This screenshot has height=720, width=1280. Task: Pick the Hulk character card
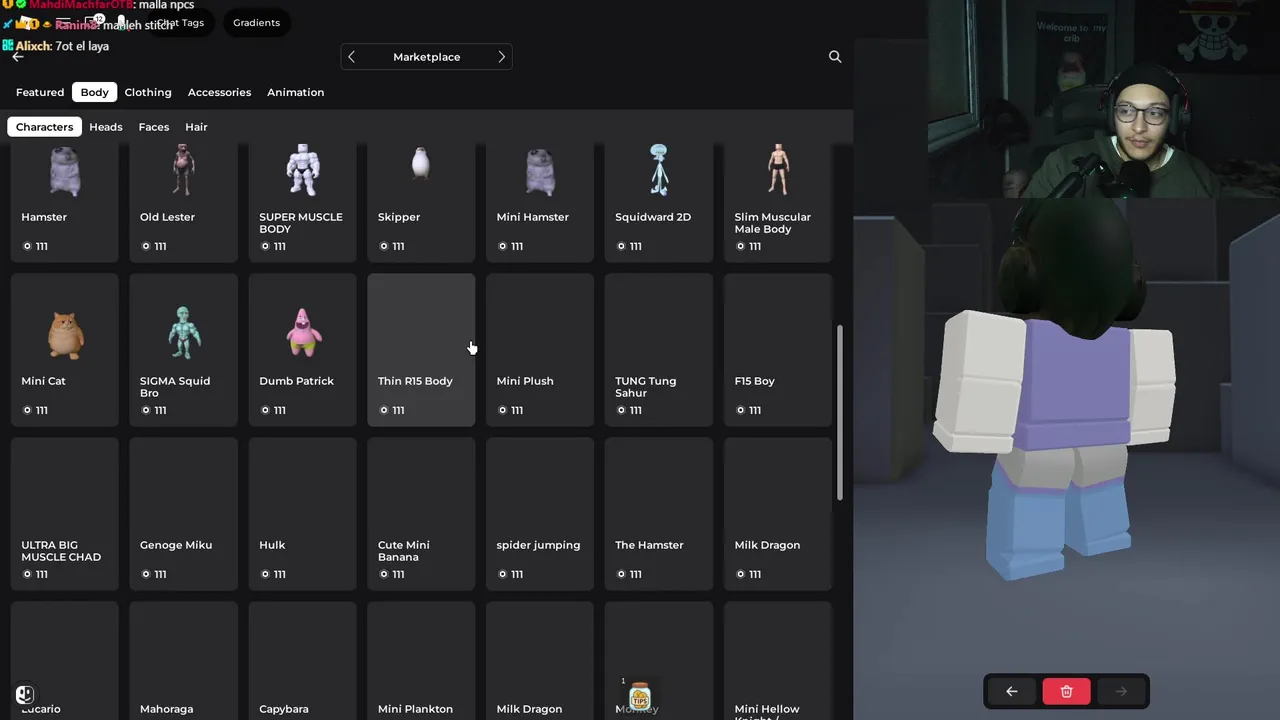coord(303,514)
